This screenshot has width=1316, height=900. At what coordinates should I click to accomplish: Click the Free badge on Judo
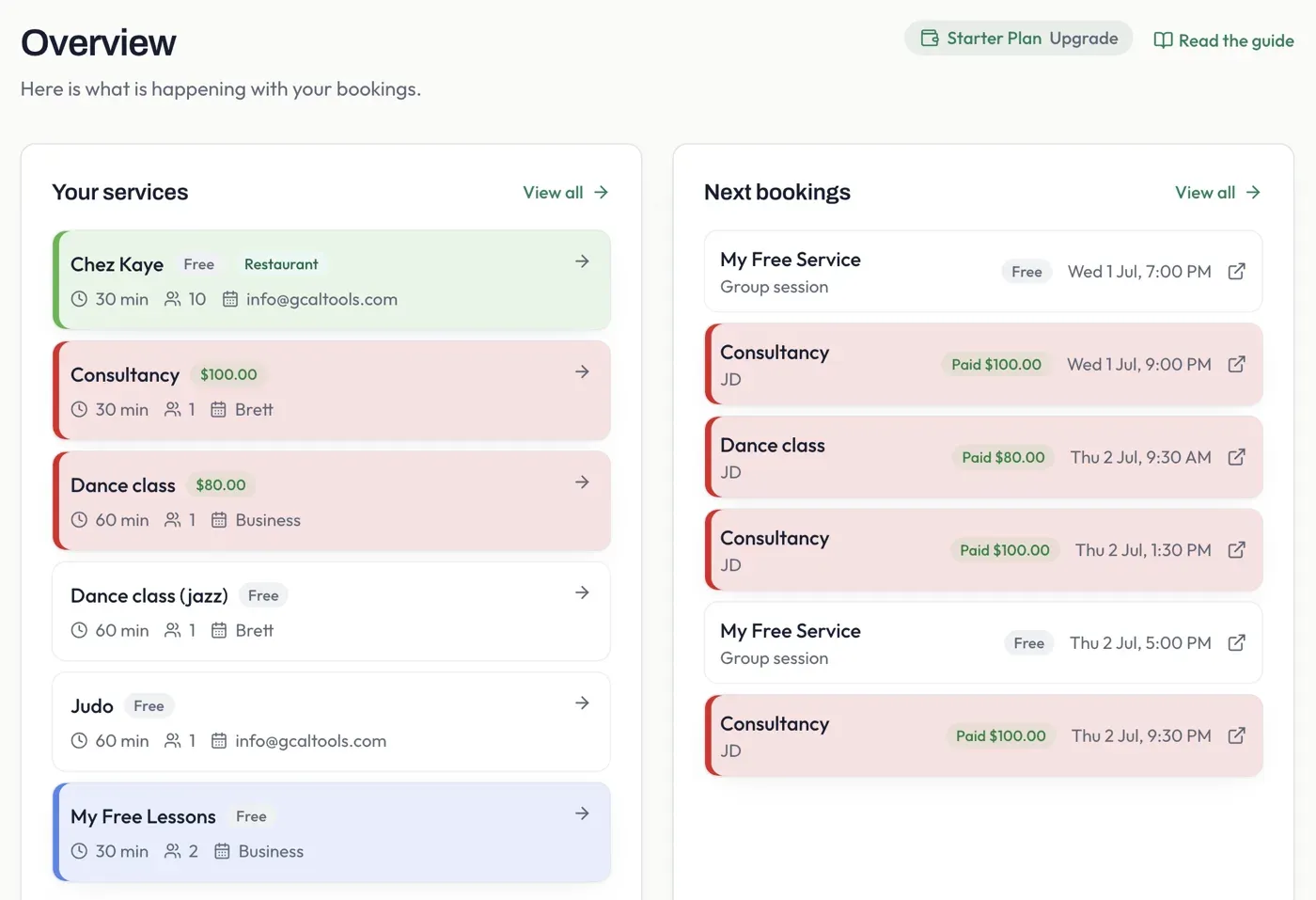149,706
